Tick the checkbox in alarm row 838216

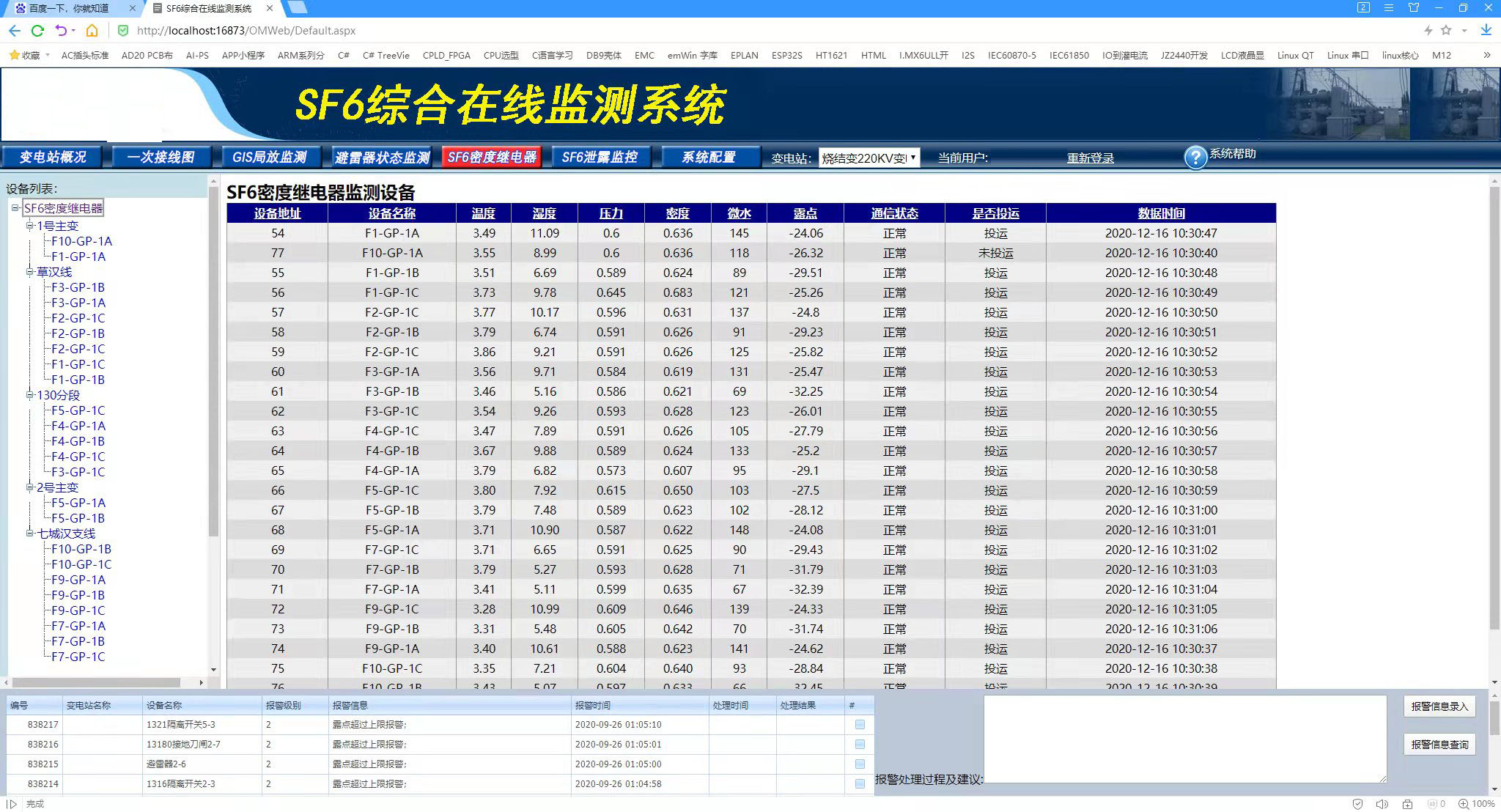tap(860, 744)
